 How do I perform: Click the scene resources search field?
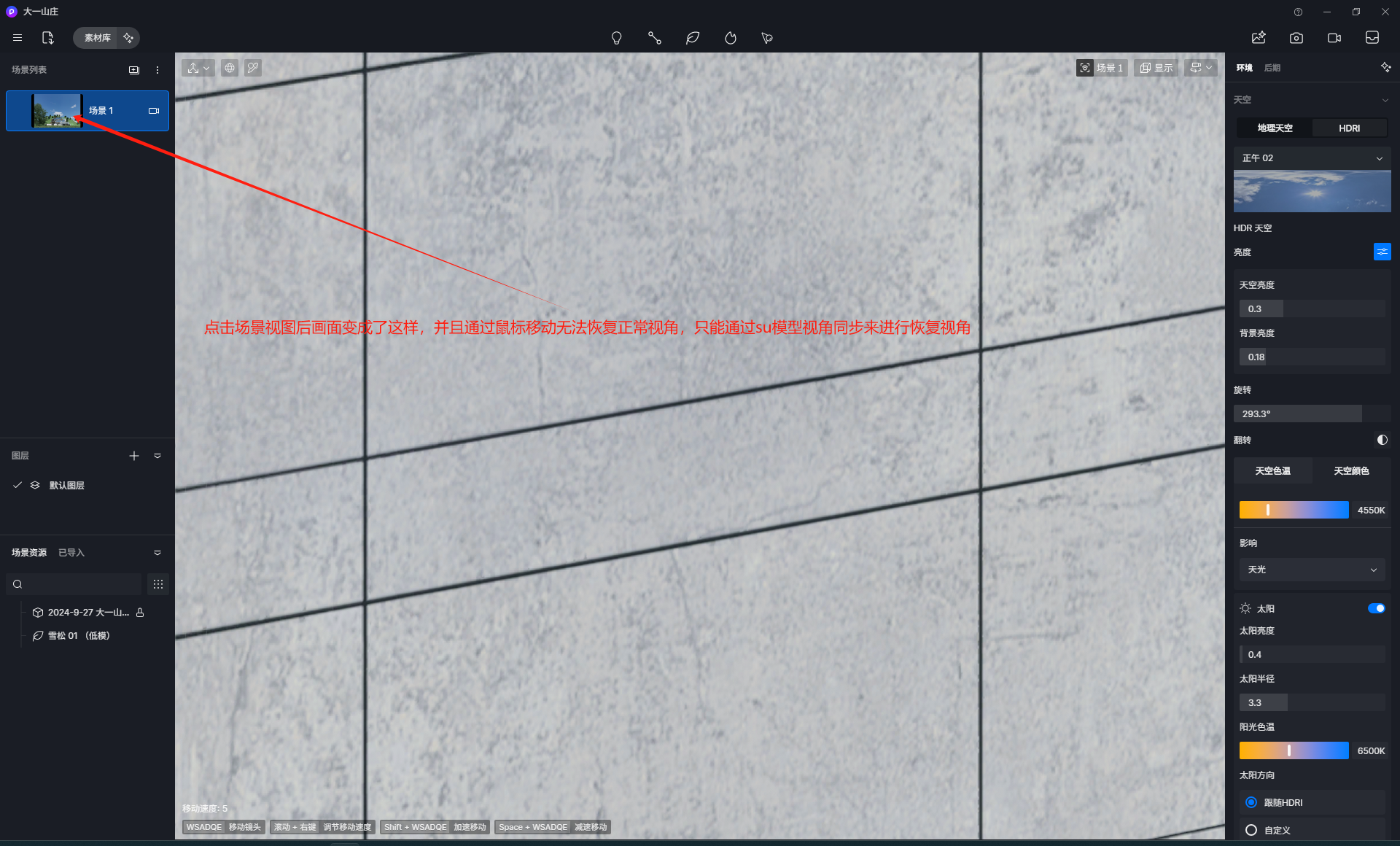[74, 584]
